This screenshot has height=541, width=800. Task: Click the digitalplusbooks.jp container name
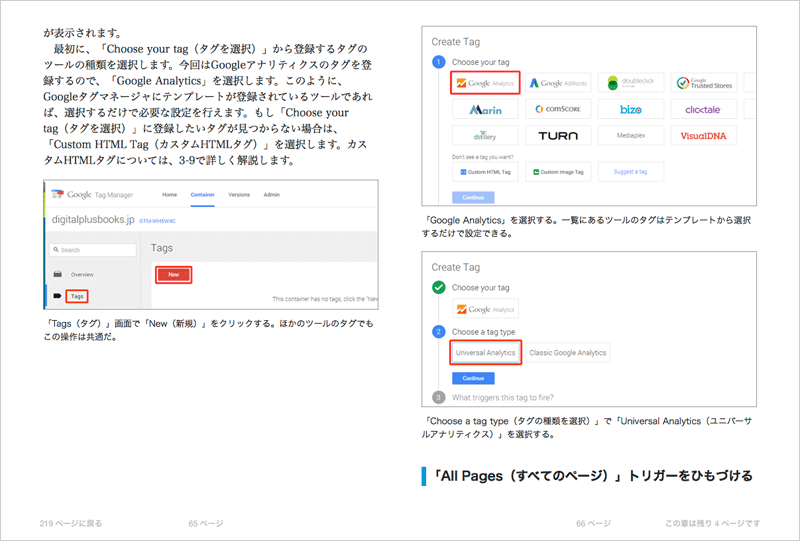point(93,220)
